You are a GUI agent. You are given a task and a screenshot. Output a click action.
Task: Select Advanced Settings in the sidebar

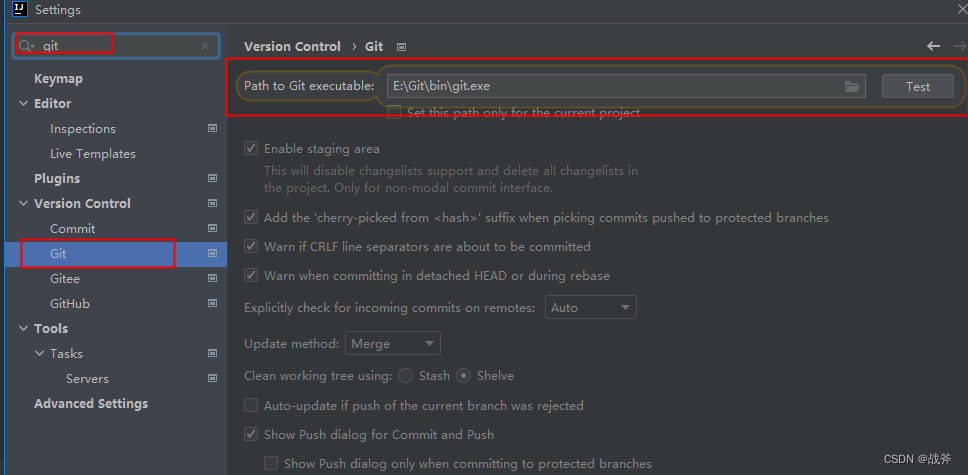91,404
